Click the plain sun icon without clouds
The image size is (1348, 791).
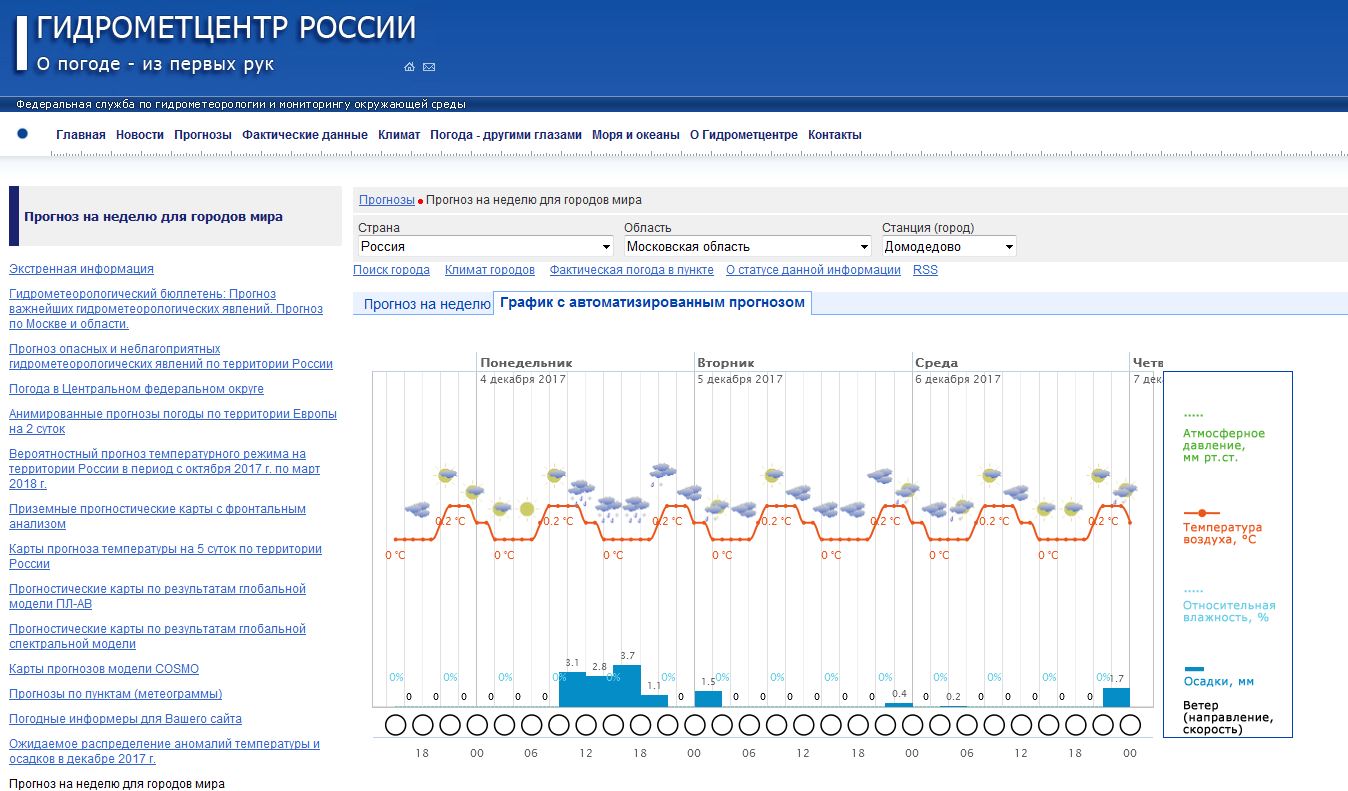[527, 509]
